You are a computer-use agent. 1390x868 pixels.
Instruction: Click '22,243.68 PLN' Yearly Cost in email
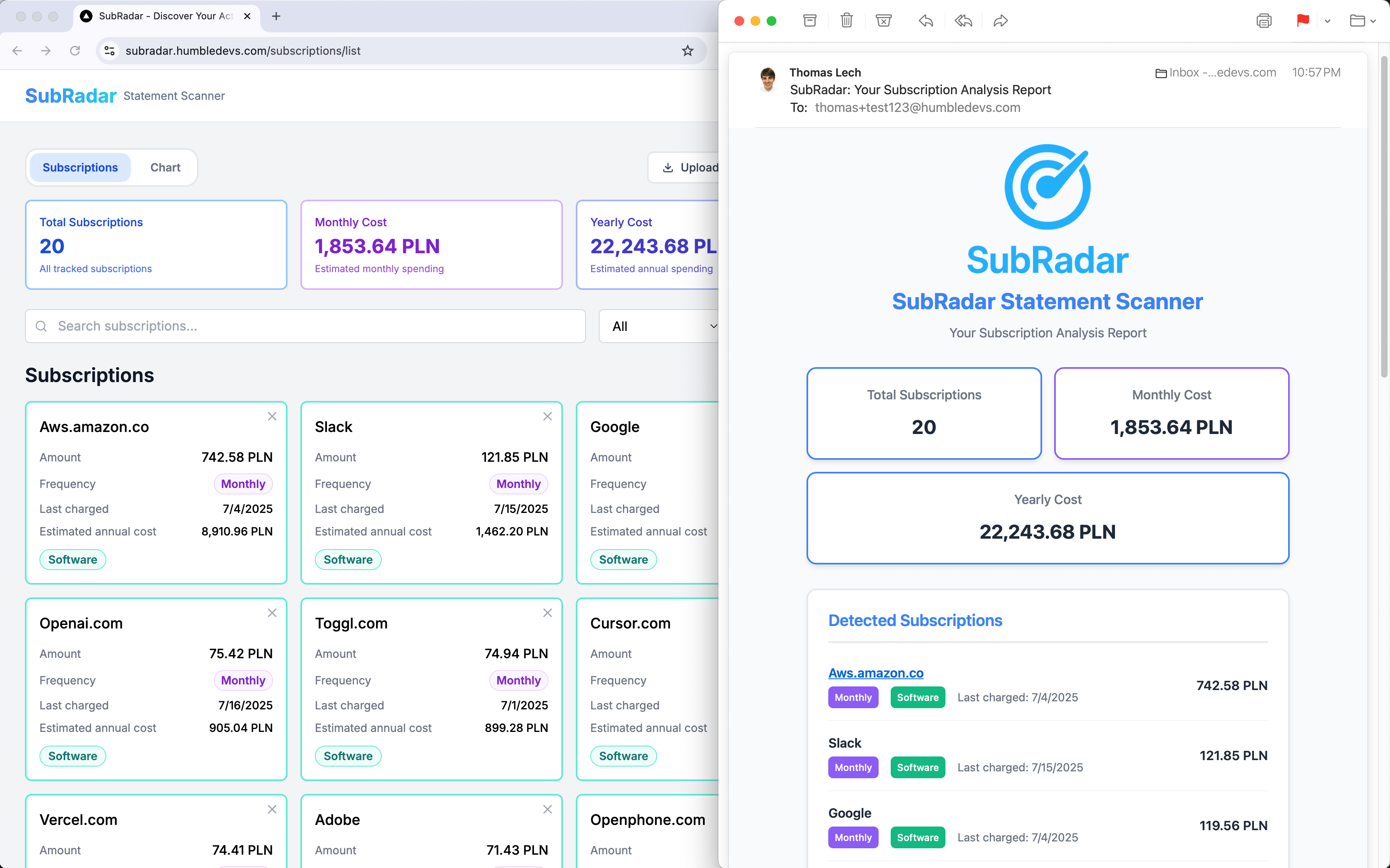coord(1047,532)
